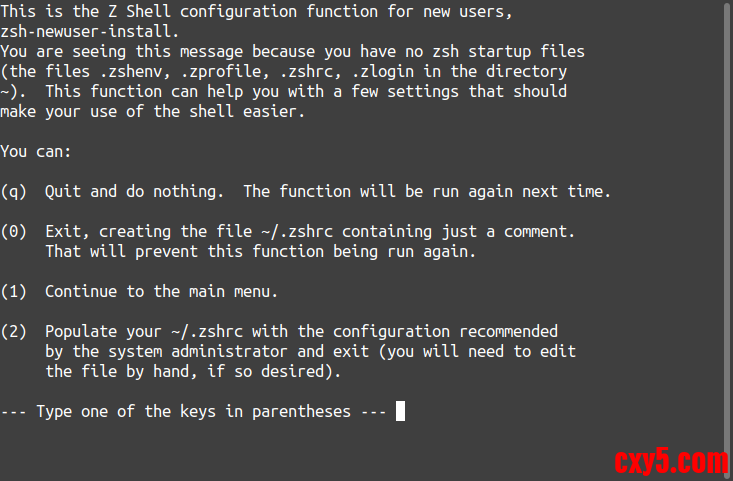Click "Type one of the keys in parentheses" prompt
This screenshot has width=733, height=481.
(194, 411)
